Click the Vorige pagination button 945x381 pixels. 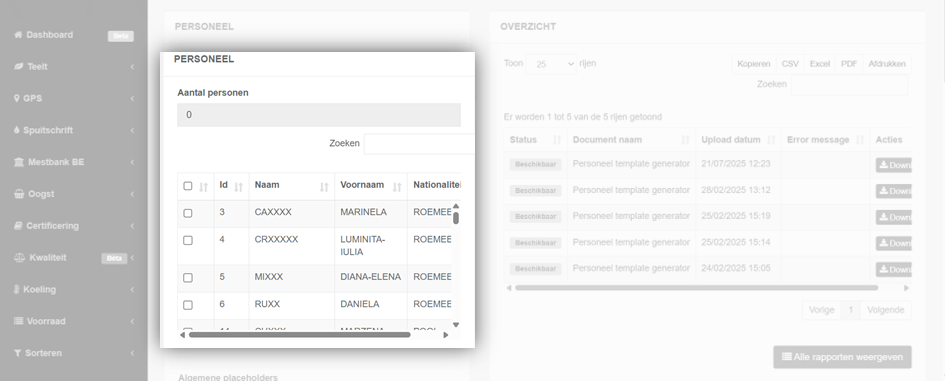pos(821,310)
